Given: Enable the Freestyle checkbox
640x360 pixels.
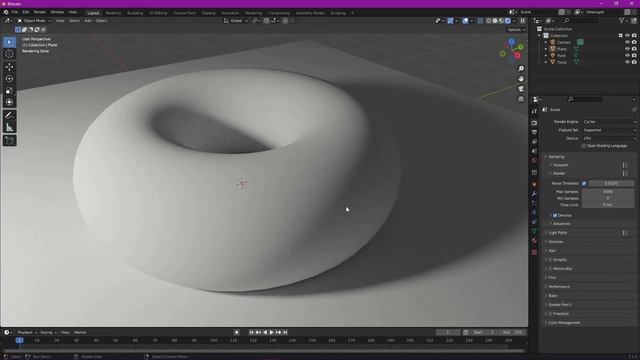Looking at the screenshot, I should coord(550,313).
